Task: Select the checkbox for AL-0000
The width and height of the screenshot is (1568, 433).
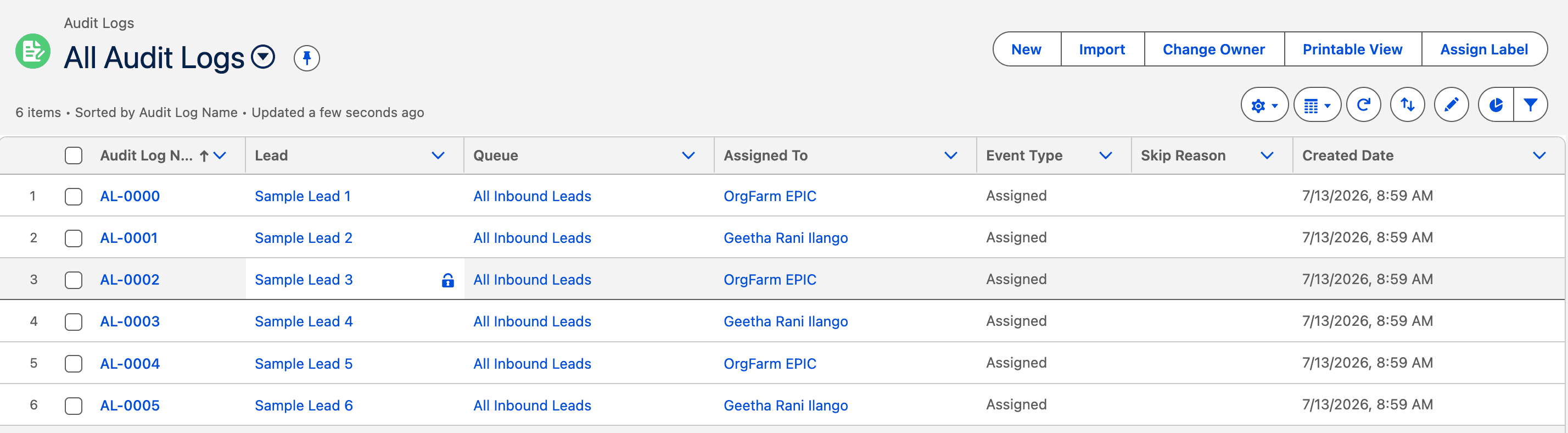Action: click(74, 196)
